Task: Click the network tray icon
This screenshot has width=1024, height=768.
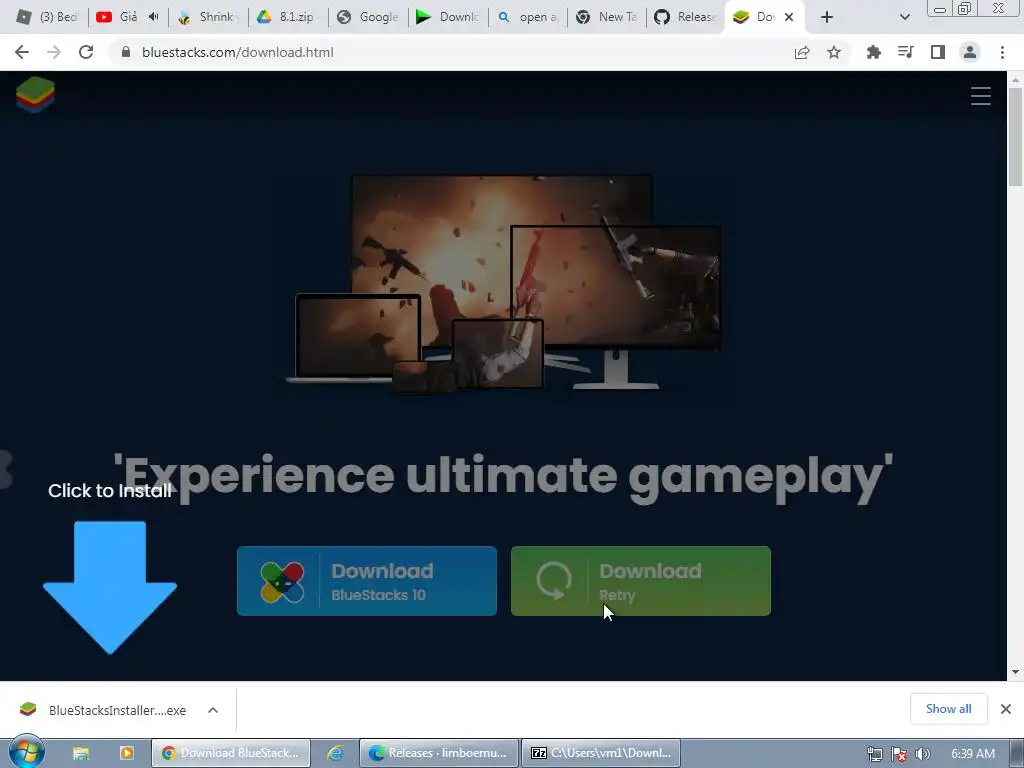Action: coord(874,754)
